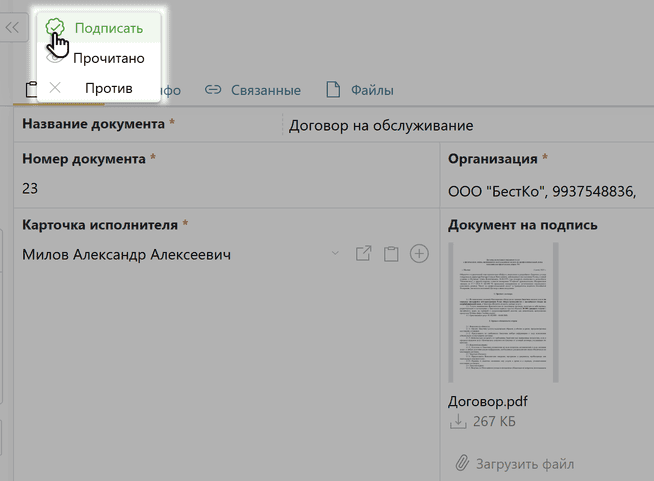Open the contract document thumbnail preview

(x=503, y=312)
